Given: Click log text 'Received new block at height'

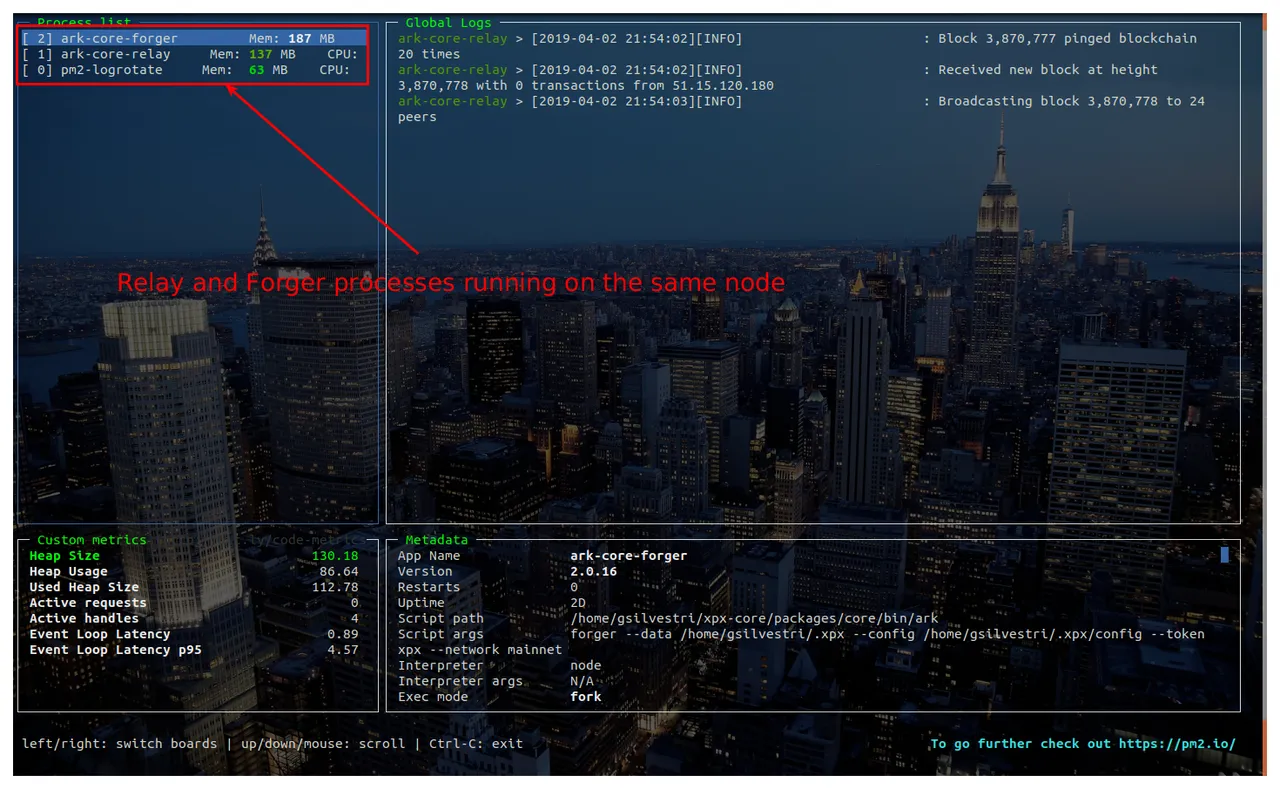Looking at the screenshot, I should [1047, 70].
